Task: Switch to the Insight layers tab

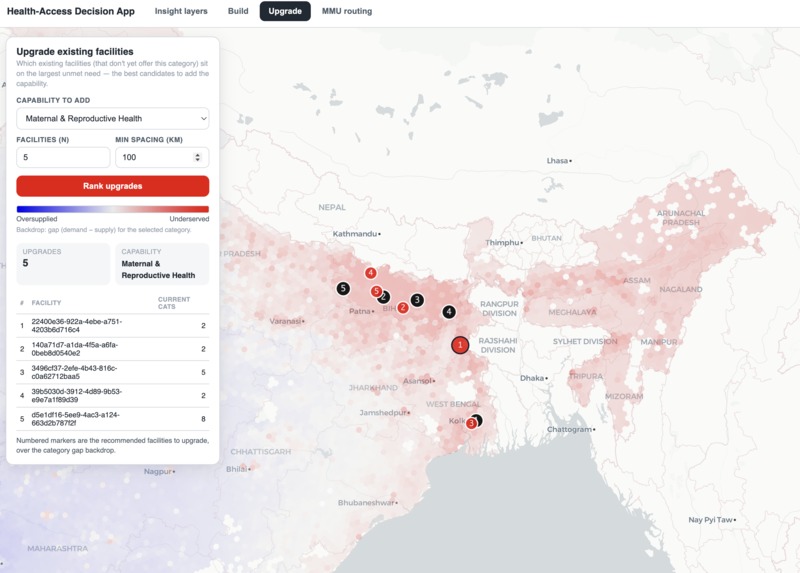Action: (181, 11)
